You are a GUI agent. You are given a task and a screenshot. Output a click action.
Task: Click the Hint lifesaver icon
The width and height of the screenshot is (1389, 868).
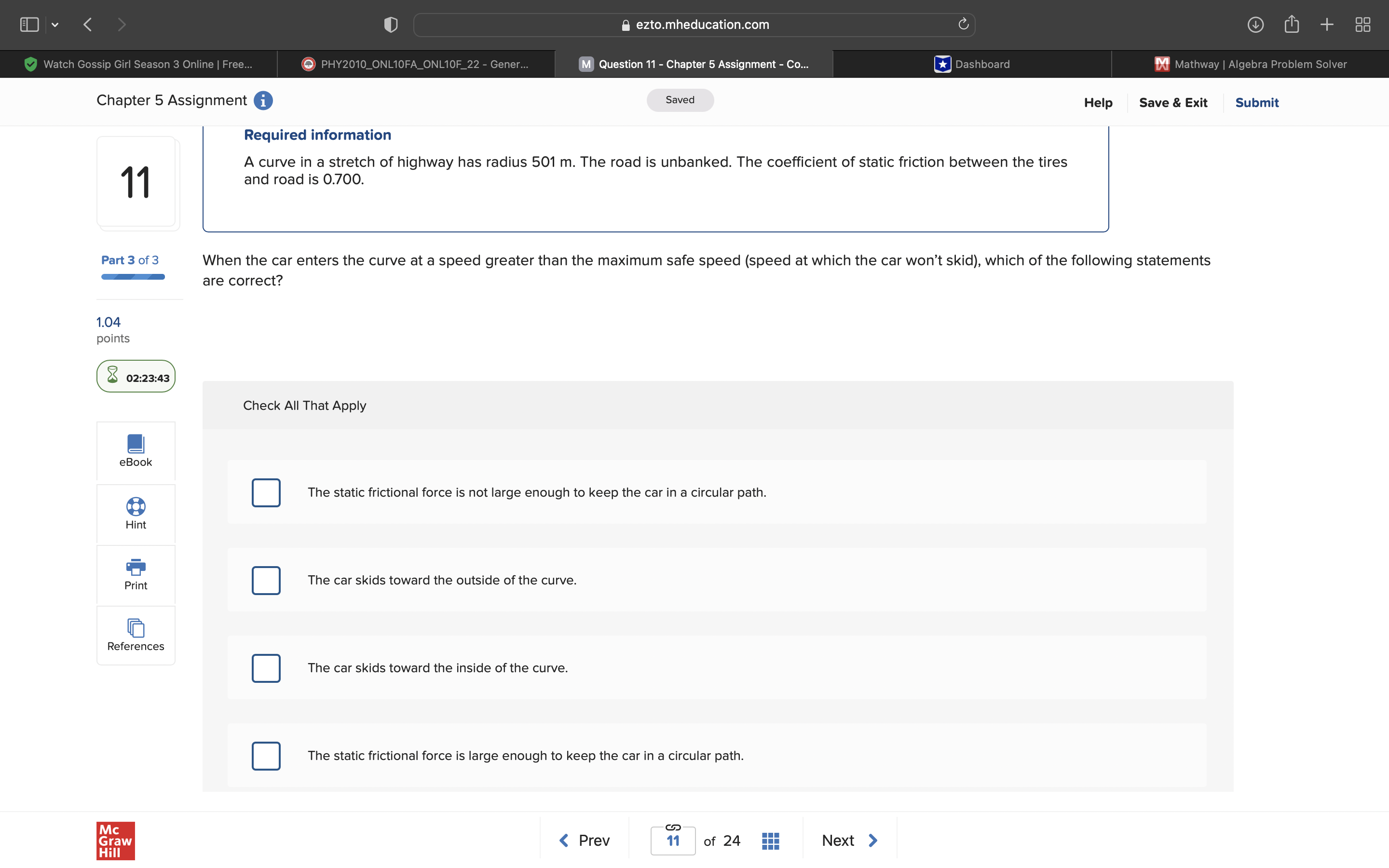pyautogui.click(x=136, y=506)
